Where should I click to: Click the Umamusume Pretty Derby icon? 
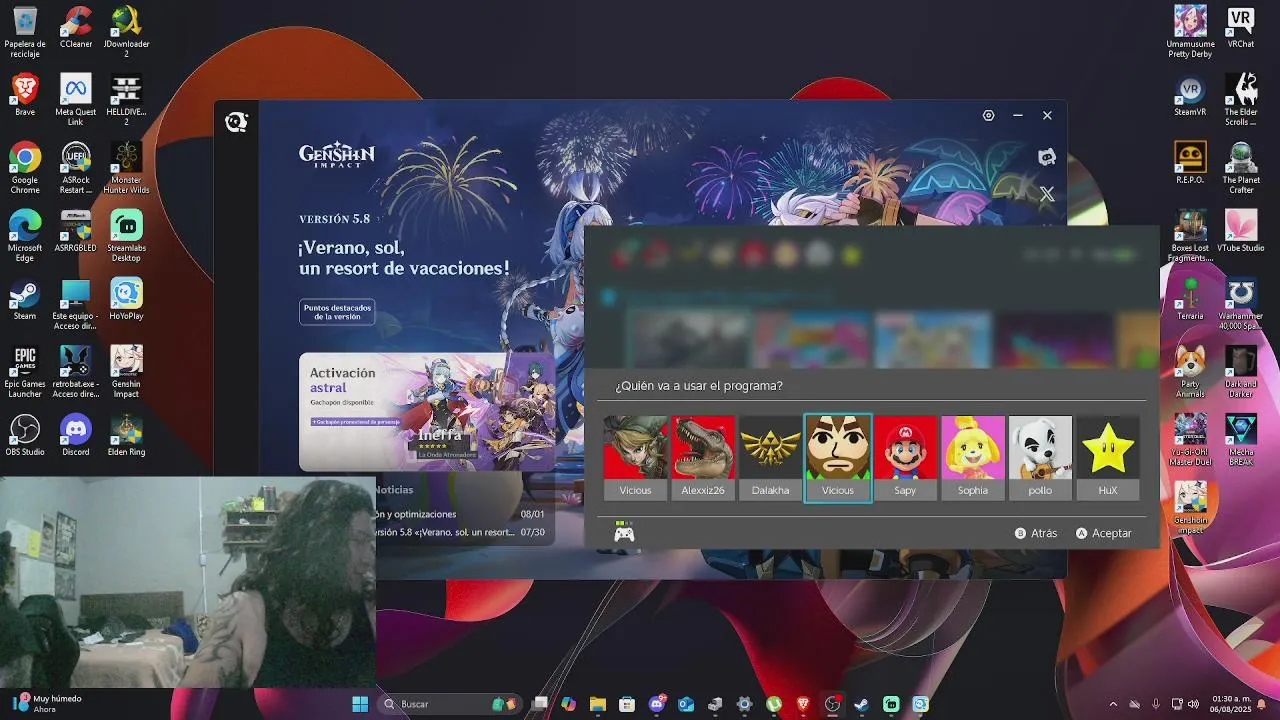pos(1190,32)
